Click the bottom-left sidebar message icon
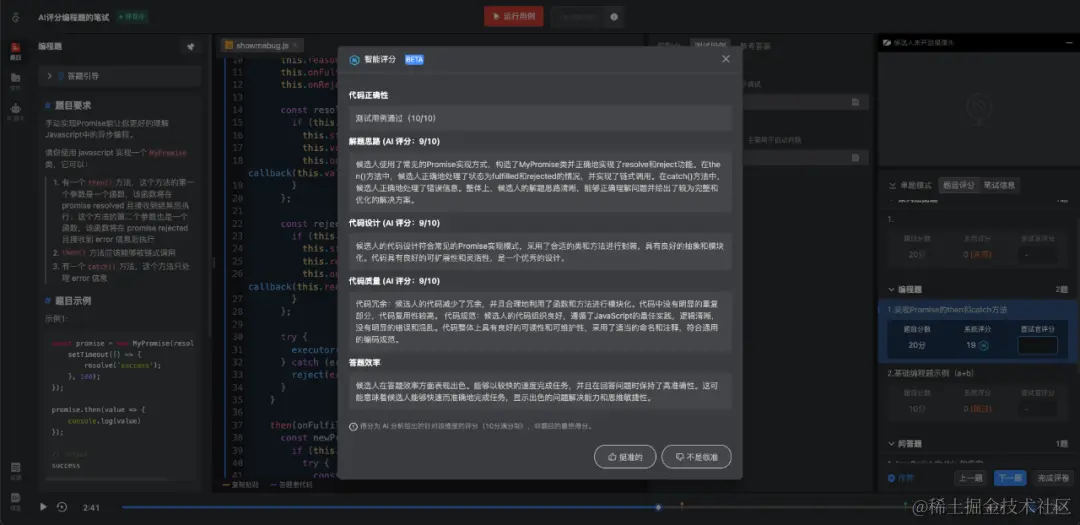Screen dimensions: 1080x525 click(15, 500)
